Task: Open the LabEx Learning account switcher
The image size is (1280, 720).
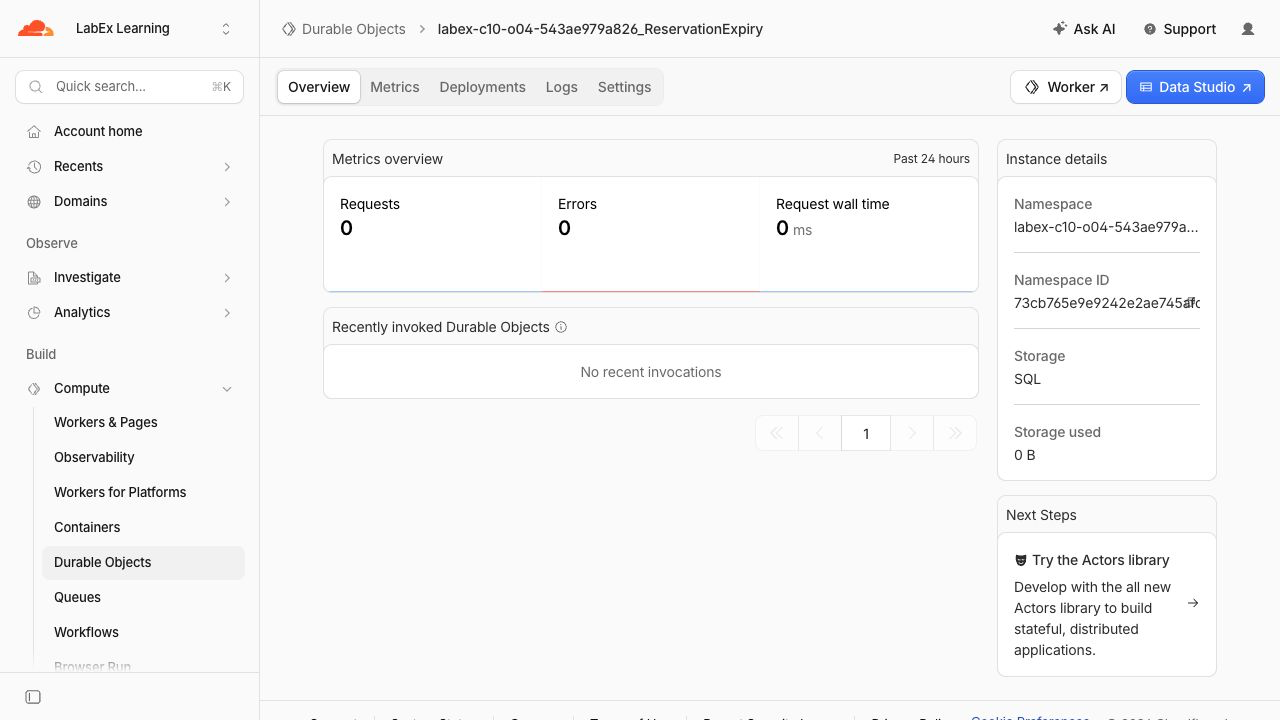Action: click(x=153, y=29)
